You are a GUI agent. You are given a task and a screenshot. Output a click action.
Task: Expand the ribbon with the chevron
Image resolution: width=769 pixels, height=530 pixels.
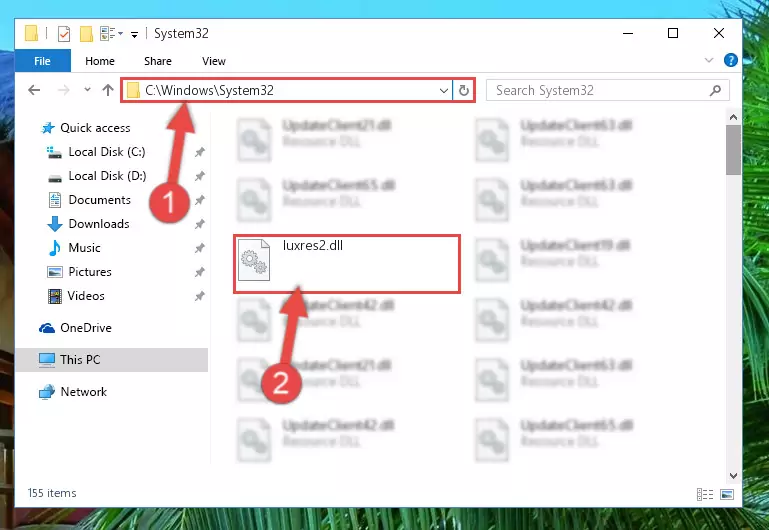pos(709,60)
